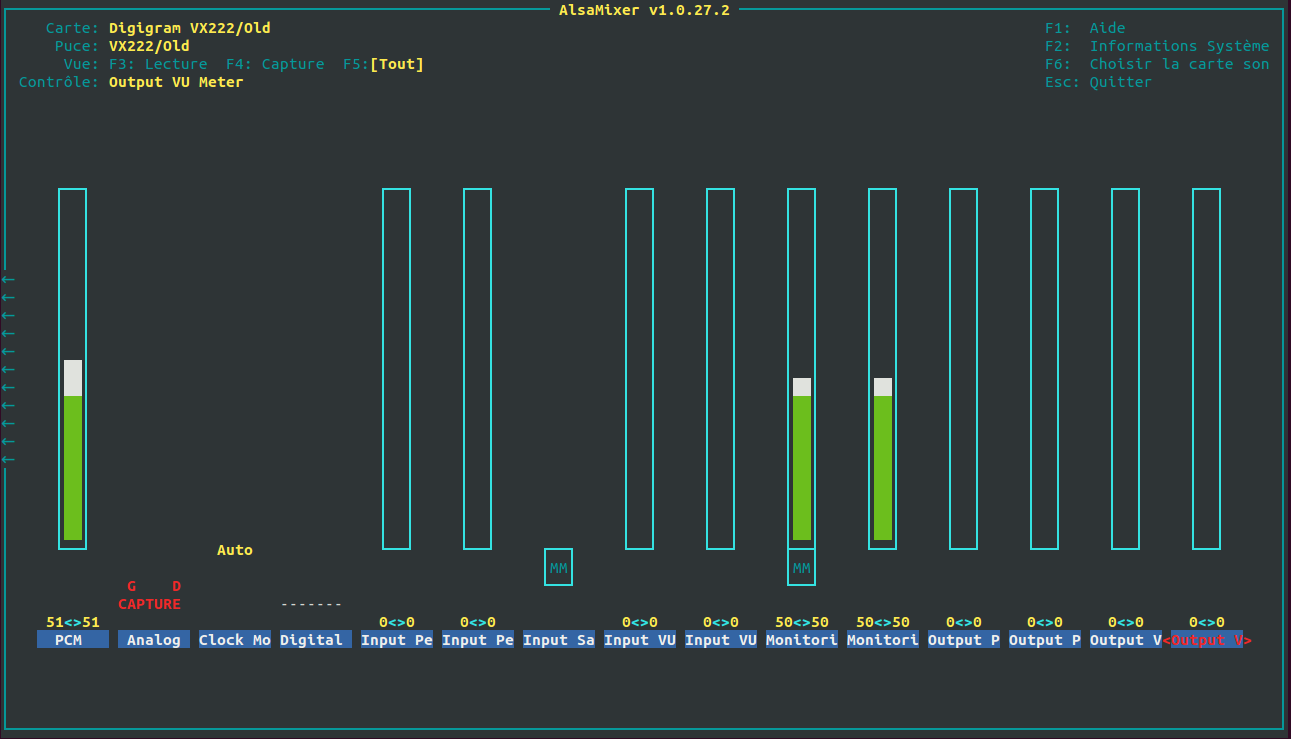Click the Auto value above Clock Mo
The height and width of the screenshot is (739, 1291).
click(x=235, y=550)
